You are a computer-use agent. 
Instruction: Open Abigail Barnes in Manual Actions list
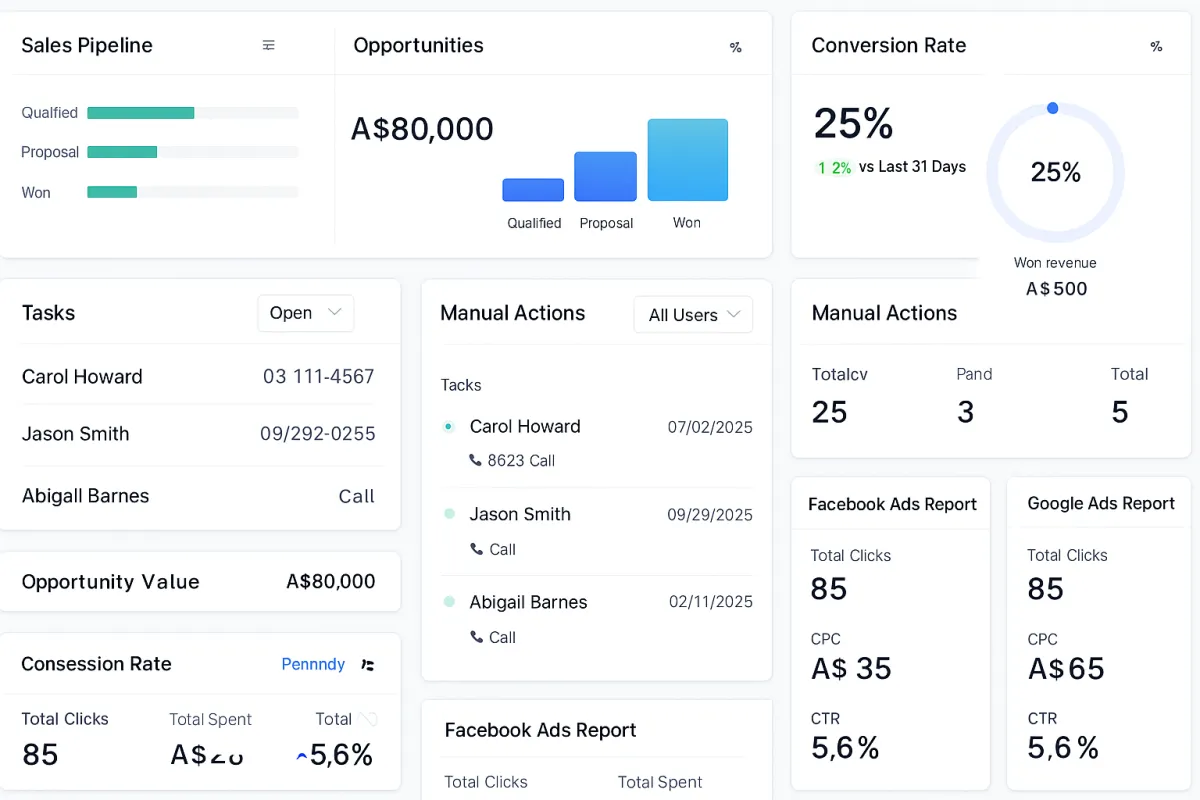[x=528, y=602]
